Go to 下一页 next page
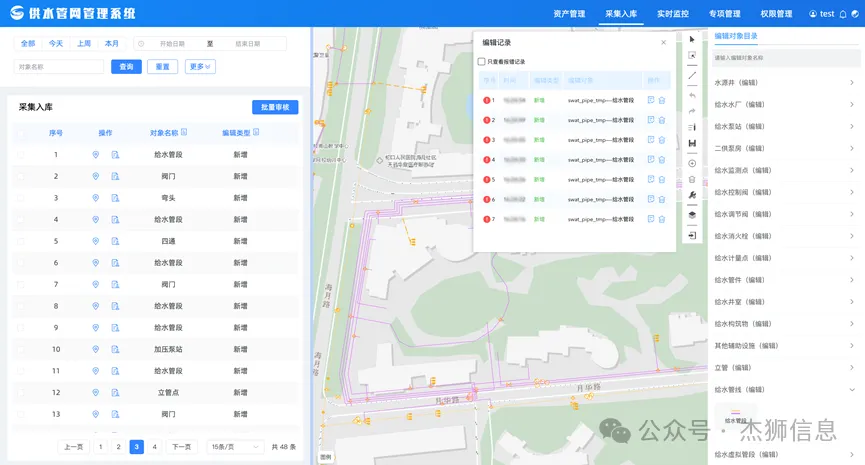The height and width of the screenshot is (465, 865). 181,447
